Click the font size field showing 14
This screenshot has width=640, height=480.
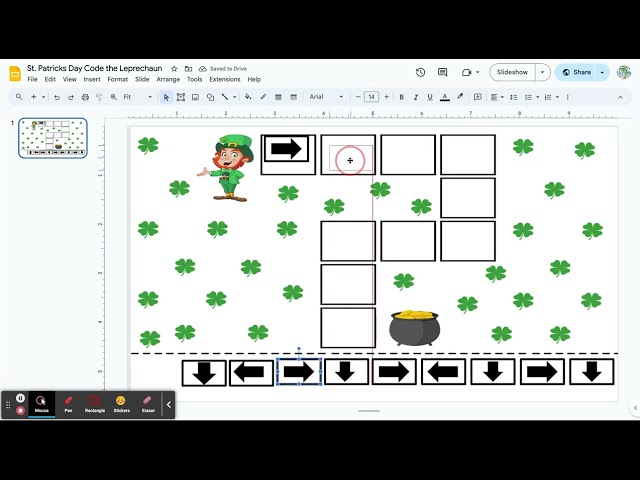pyautogui.click(x=371, y=97)
